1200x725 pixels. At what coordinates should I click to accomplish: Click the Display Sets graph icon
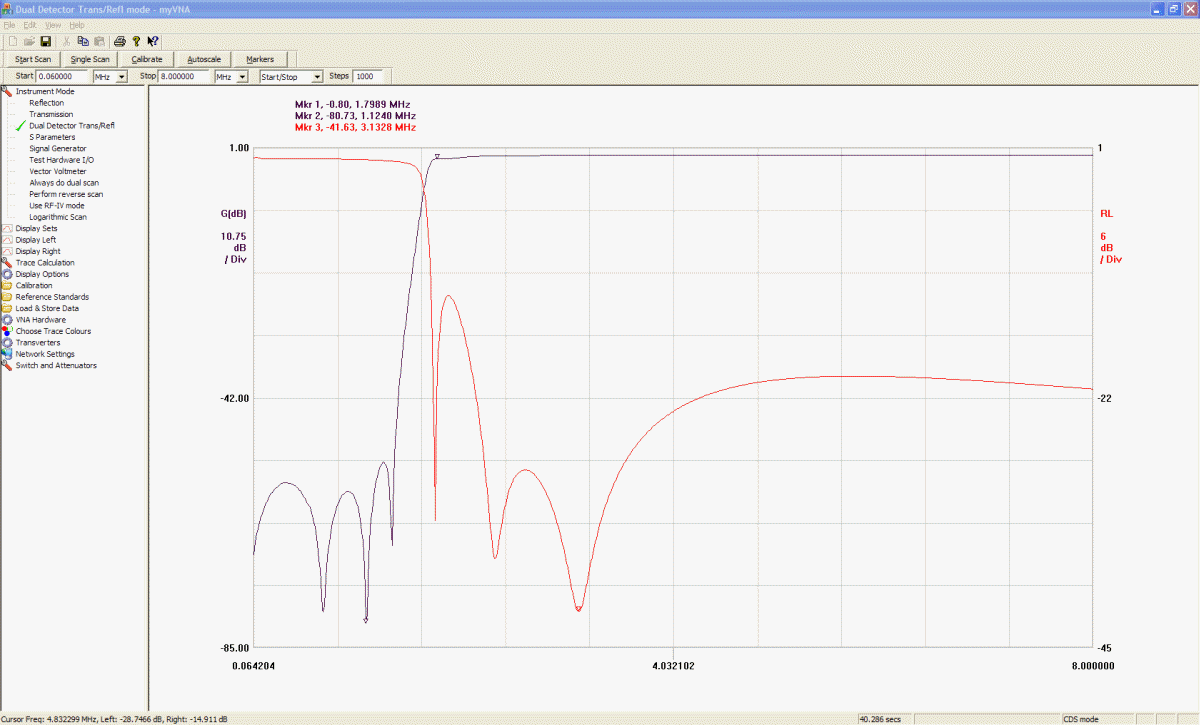tap(7, 228)
